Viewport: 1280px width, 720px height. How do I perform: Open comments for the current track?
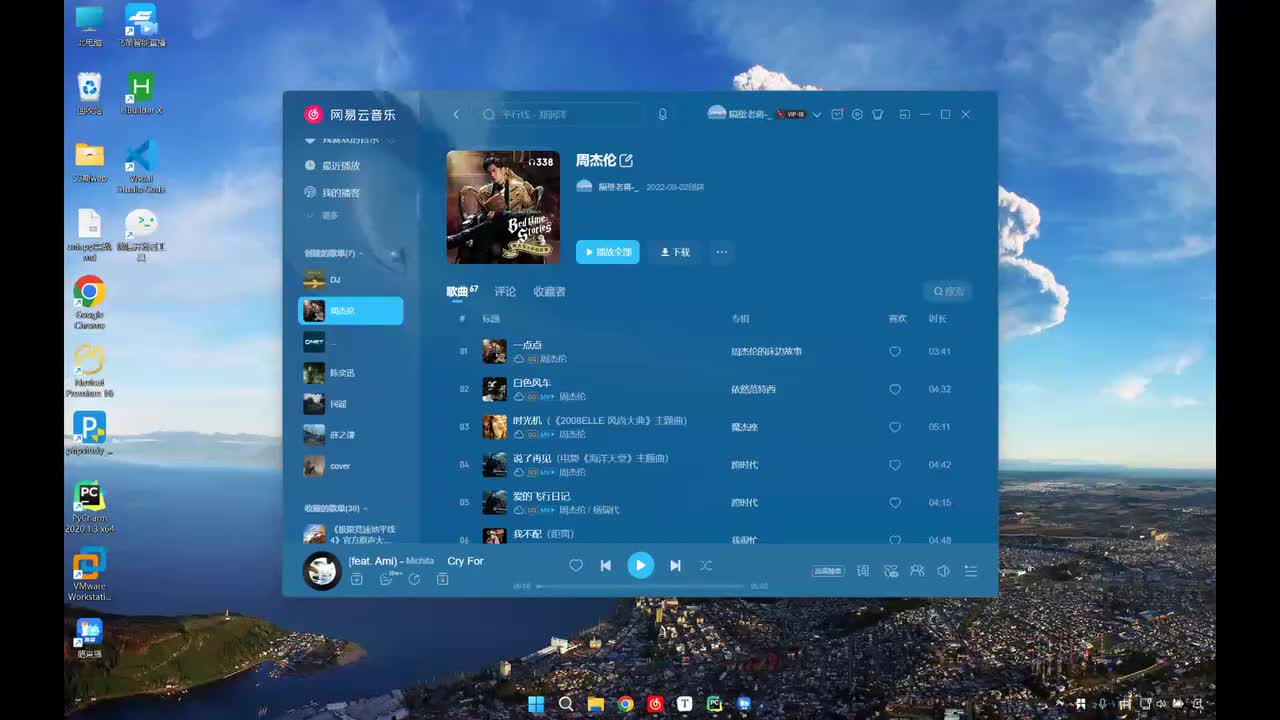point(386,579)
